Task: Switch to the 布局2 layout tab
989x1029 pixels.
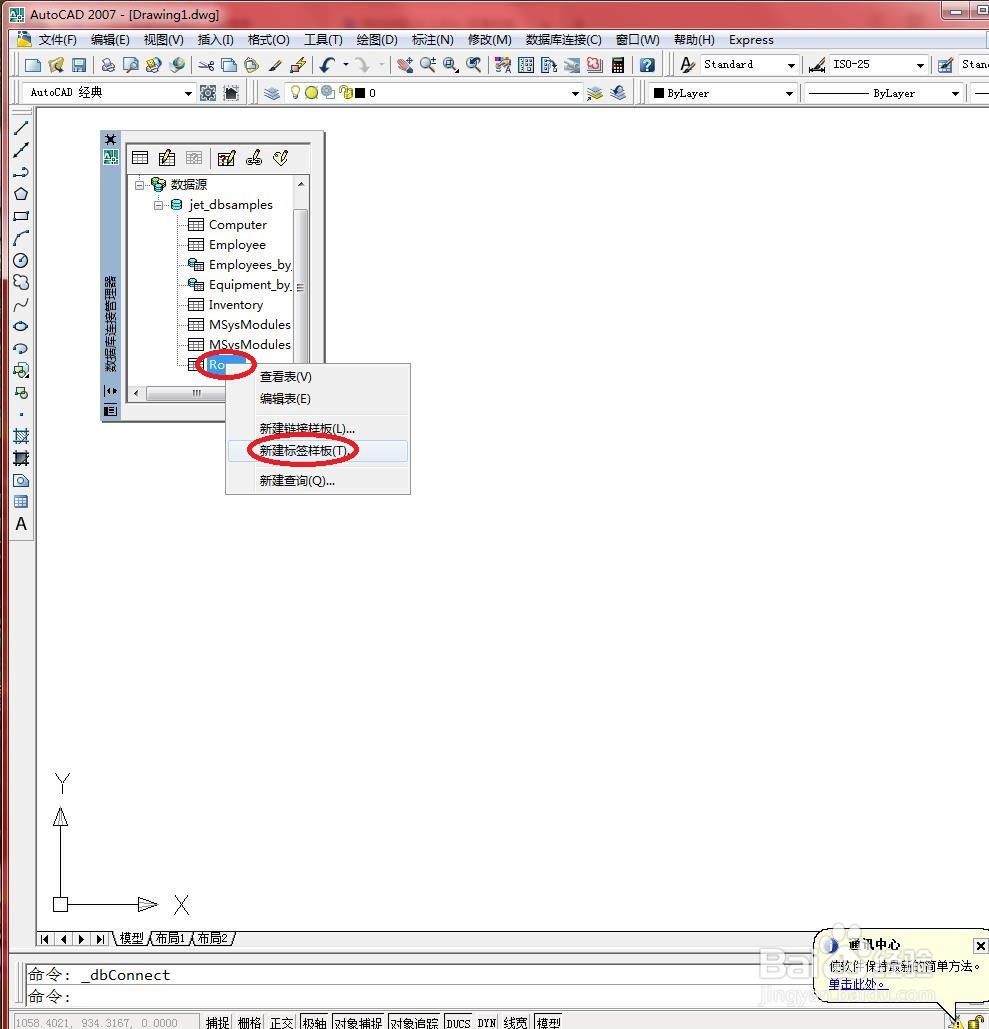Action: pyautogui.click(x=212, y=938)
